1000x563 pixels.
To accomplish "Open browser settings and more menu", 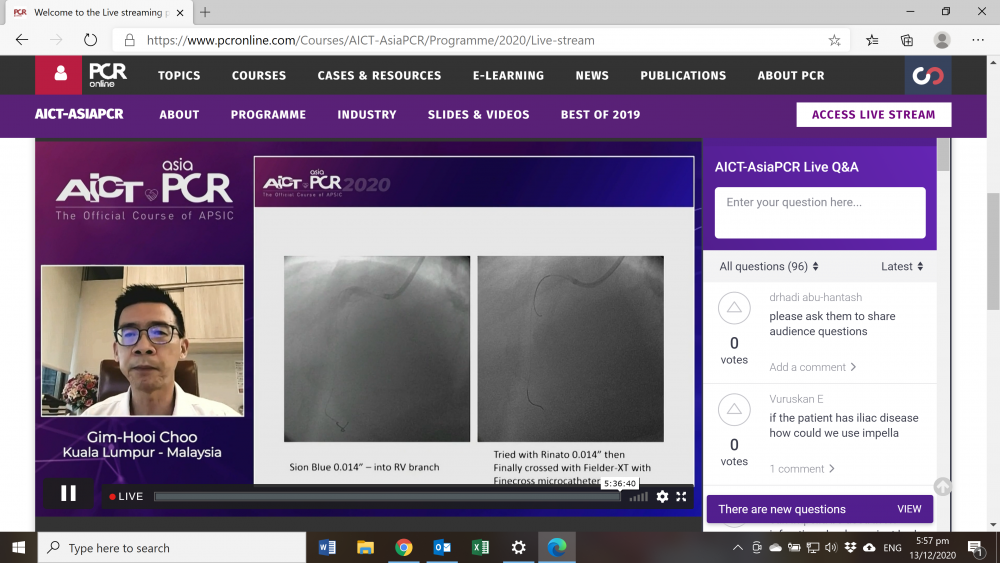I will pyautogui.click(x=978, y=40).
